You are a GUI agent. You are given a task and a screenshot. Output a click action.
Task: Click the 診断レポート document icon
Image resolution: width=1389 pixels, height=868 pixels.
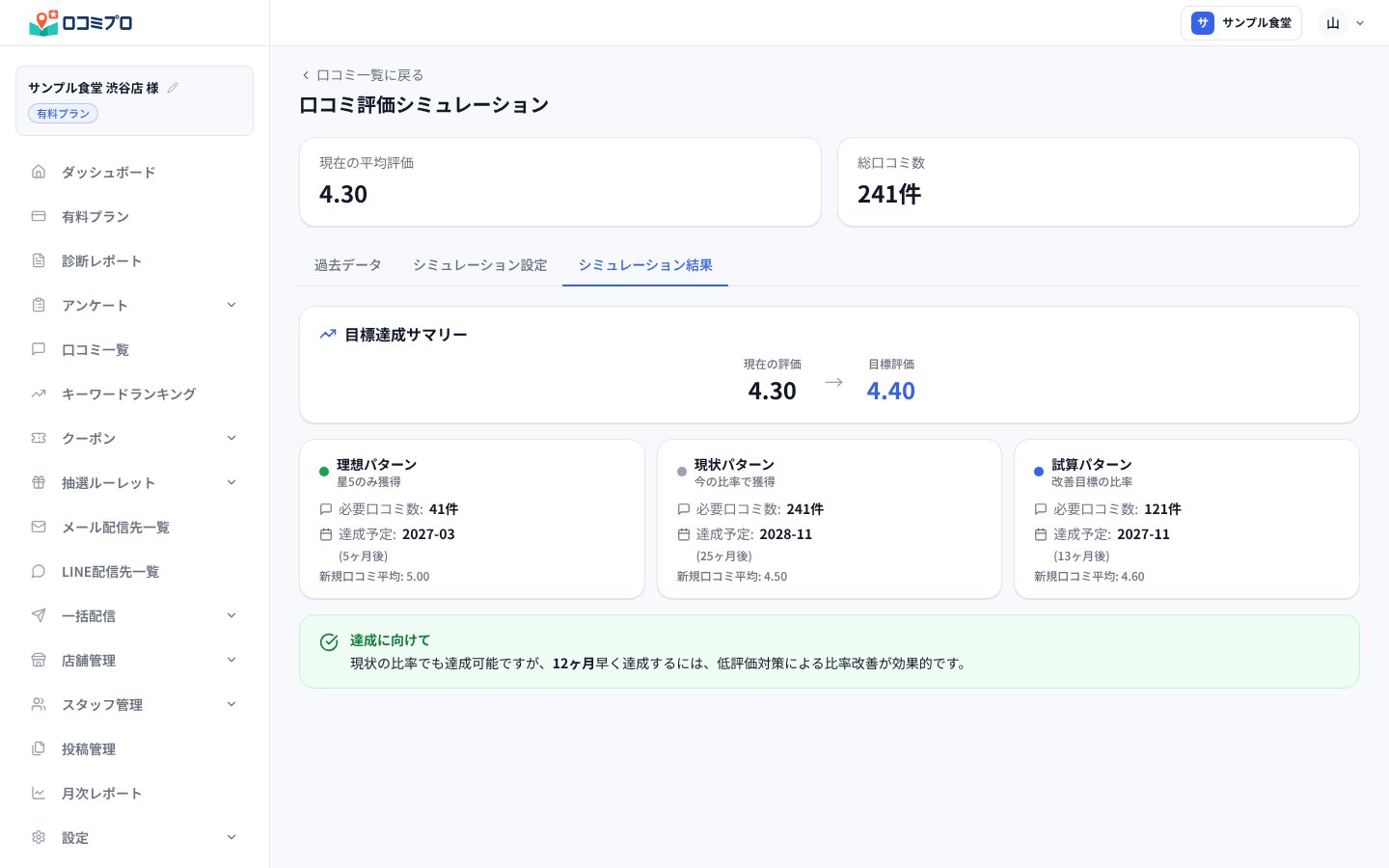pyautogui.click(x=39, y=260)
